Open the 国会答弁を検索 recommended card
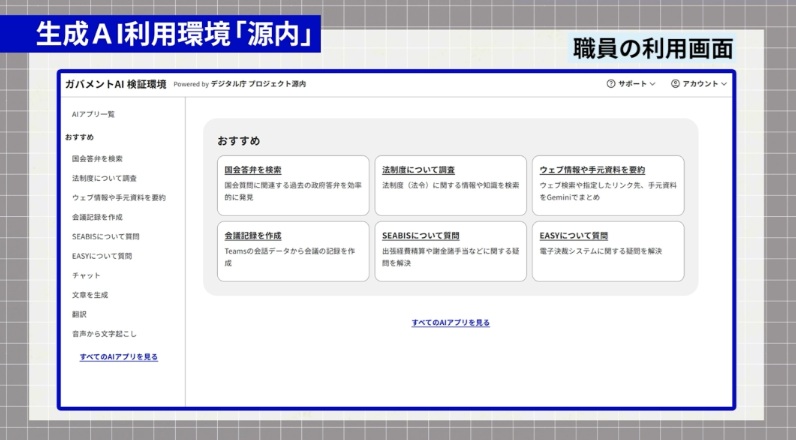This screenshot has height=440, width=796. click(x=293, y=185)
